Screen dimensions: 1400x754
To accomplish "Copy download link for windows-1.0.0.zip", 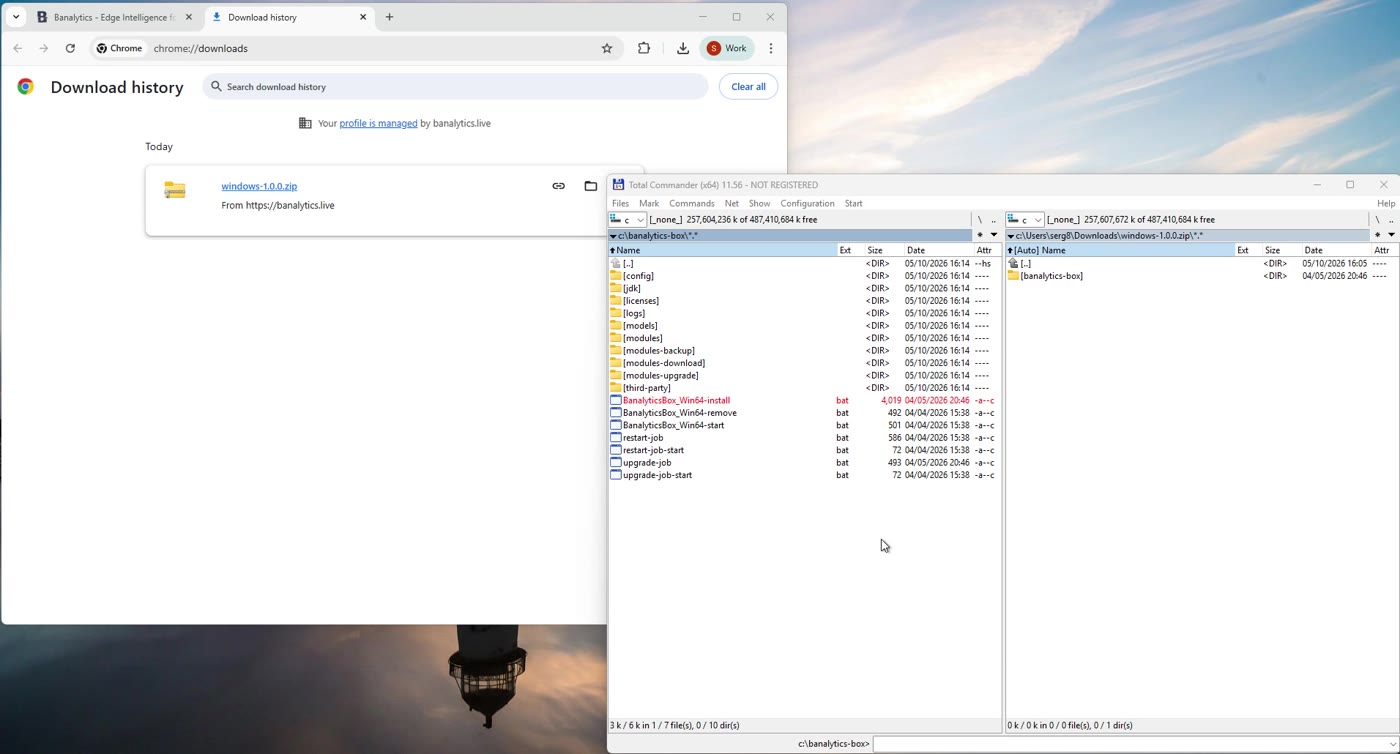I will (x=559, y=186).
